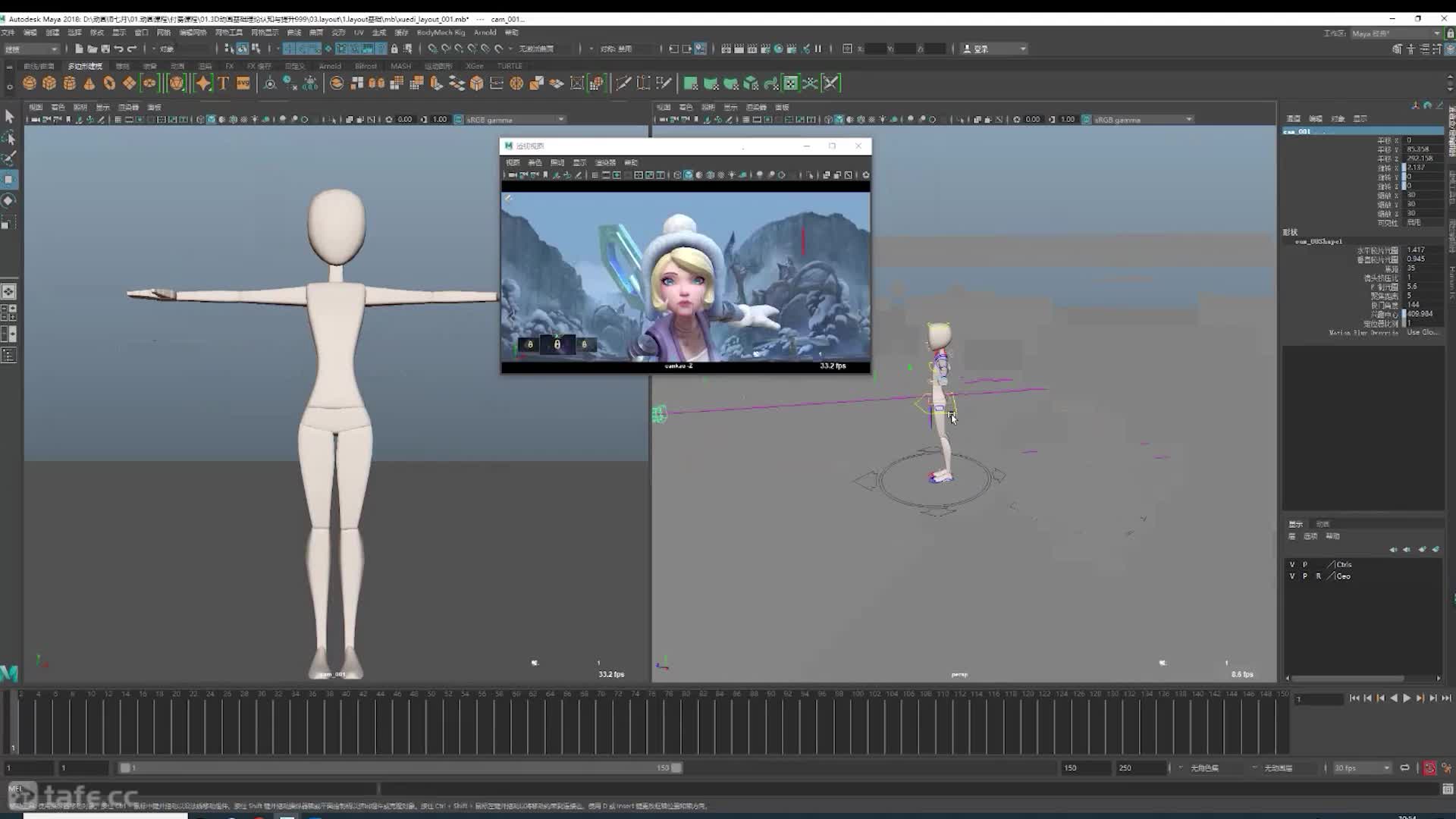Toggle the red Auto Keyframe button
Viewport: 1456px width, 819px height.
(1429, 768)
